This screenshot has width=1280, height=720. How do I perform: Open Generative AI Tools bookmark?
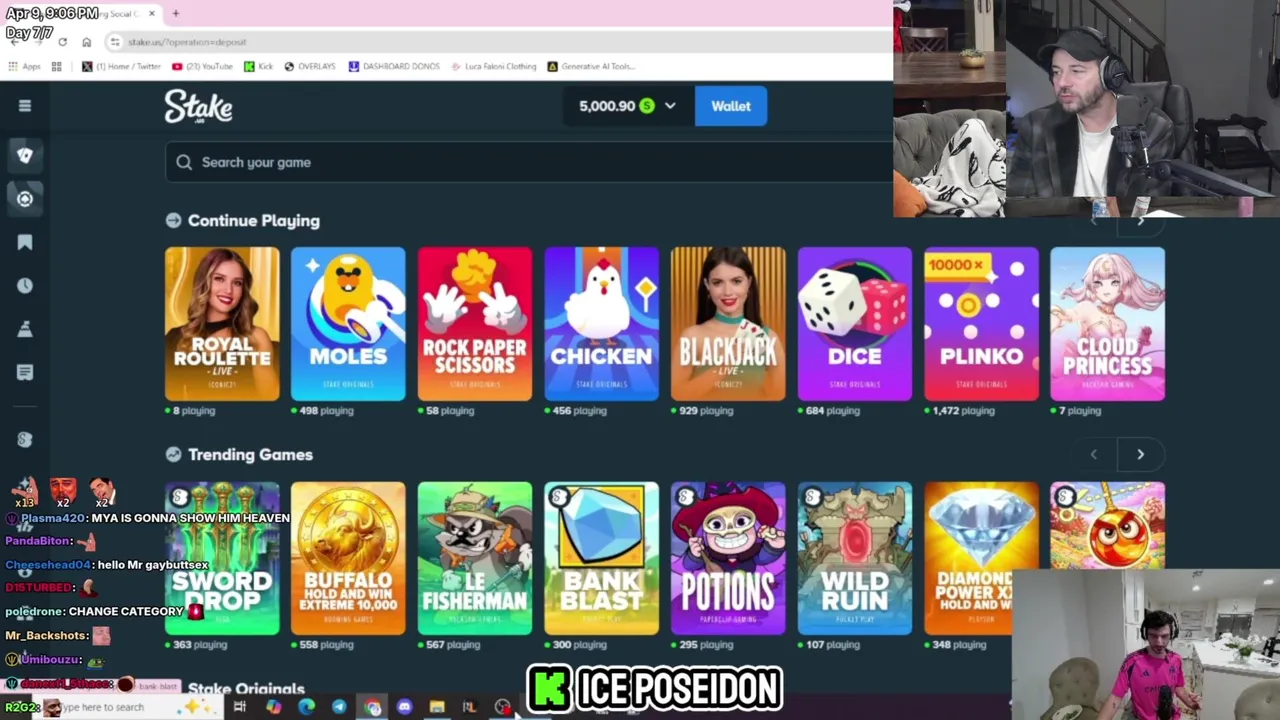[590, 67]
